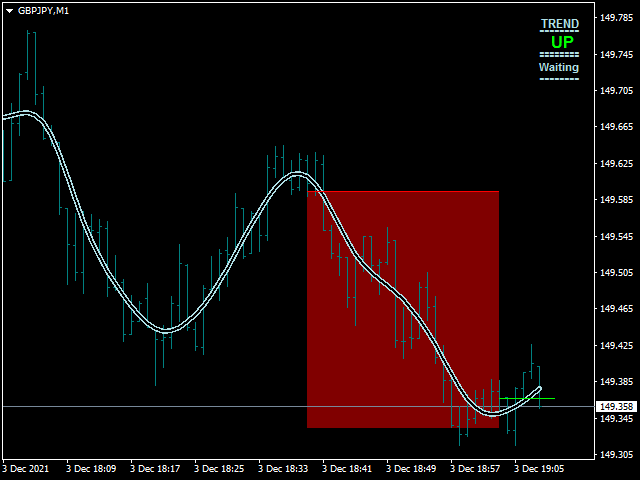Image resolution: width=640 pixels, height=480 pixels.
Task: Click the Waiting status label
Action: [559, 67]
